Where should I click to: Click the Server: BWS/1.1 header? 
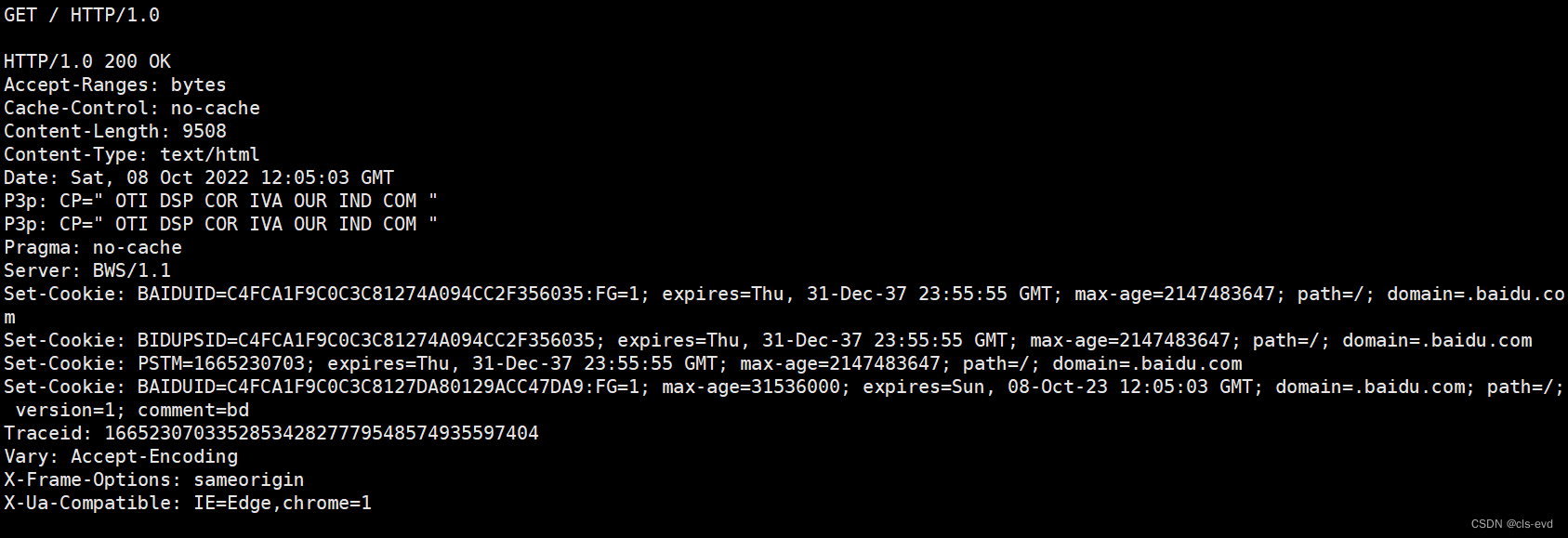click(87, 270)
